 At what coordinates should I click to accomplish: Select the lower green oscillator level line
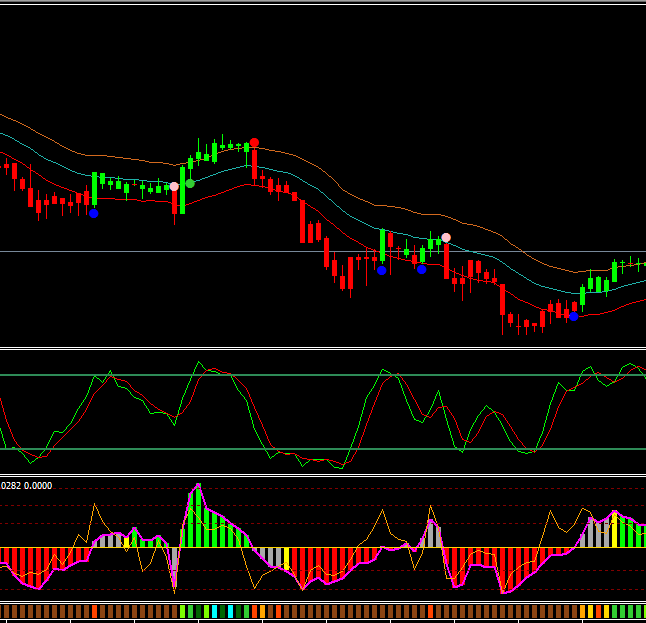coord(323,449)
